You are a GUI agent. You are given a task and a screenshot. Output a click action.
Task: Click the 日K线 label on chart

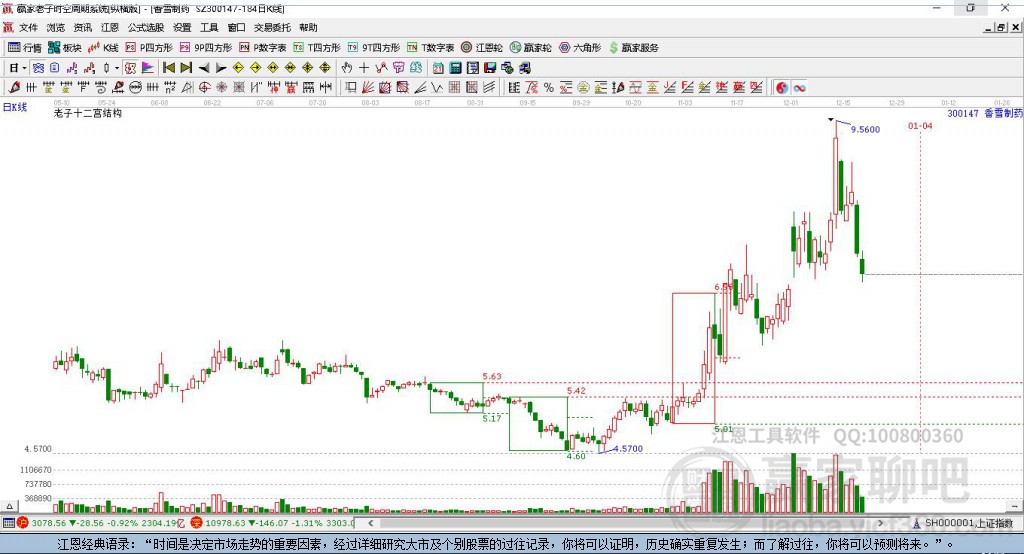coord(14,106)
